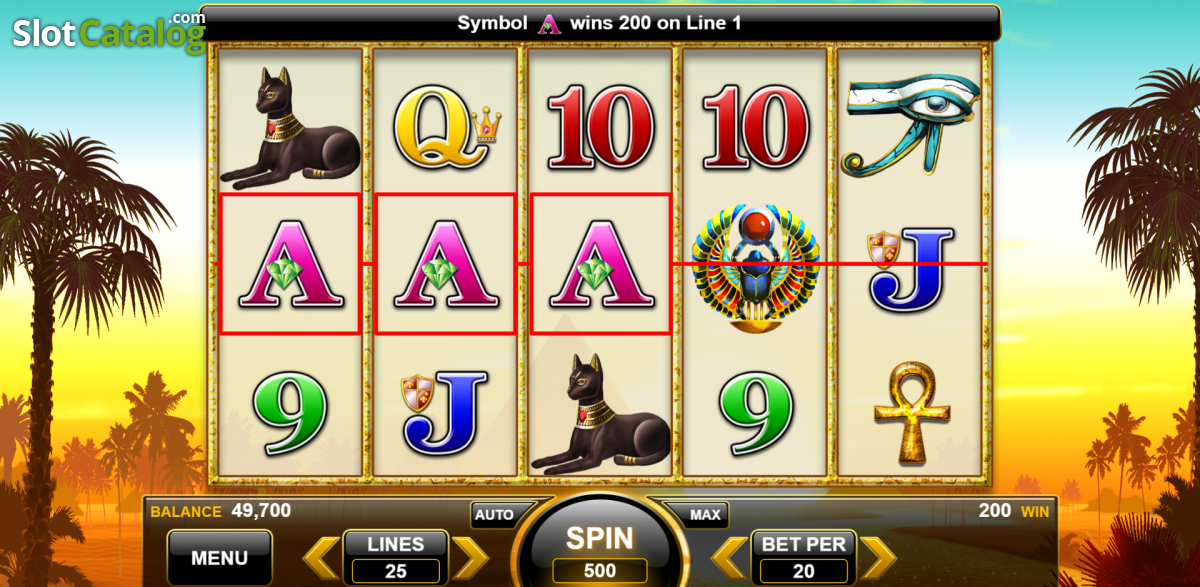Click the Lines value field showing 25
Viewport: 1200px width, 587px height.
tap(396, 572)
